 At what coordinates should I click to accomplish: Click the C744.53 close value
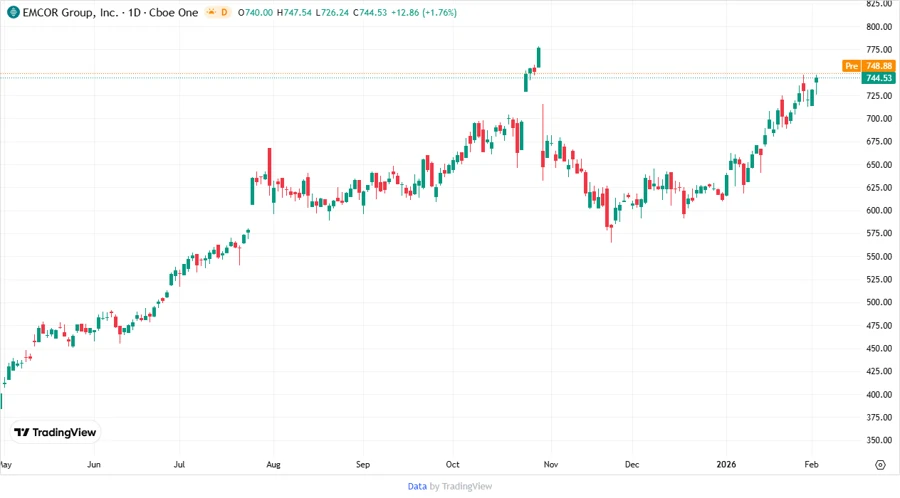(x=370, y=12)
